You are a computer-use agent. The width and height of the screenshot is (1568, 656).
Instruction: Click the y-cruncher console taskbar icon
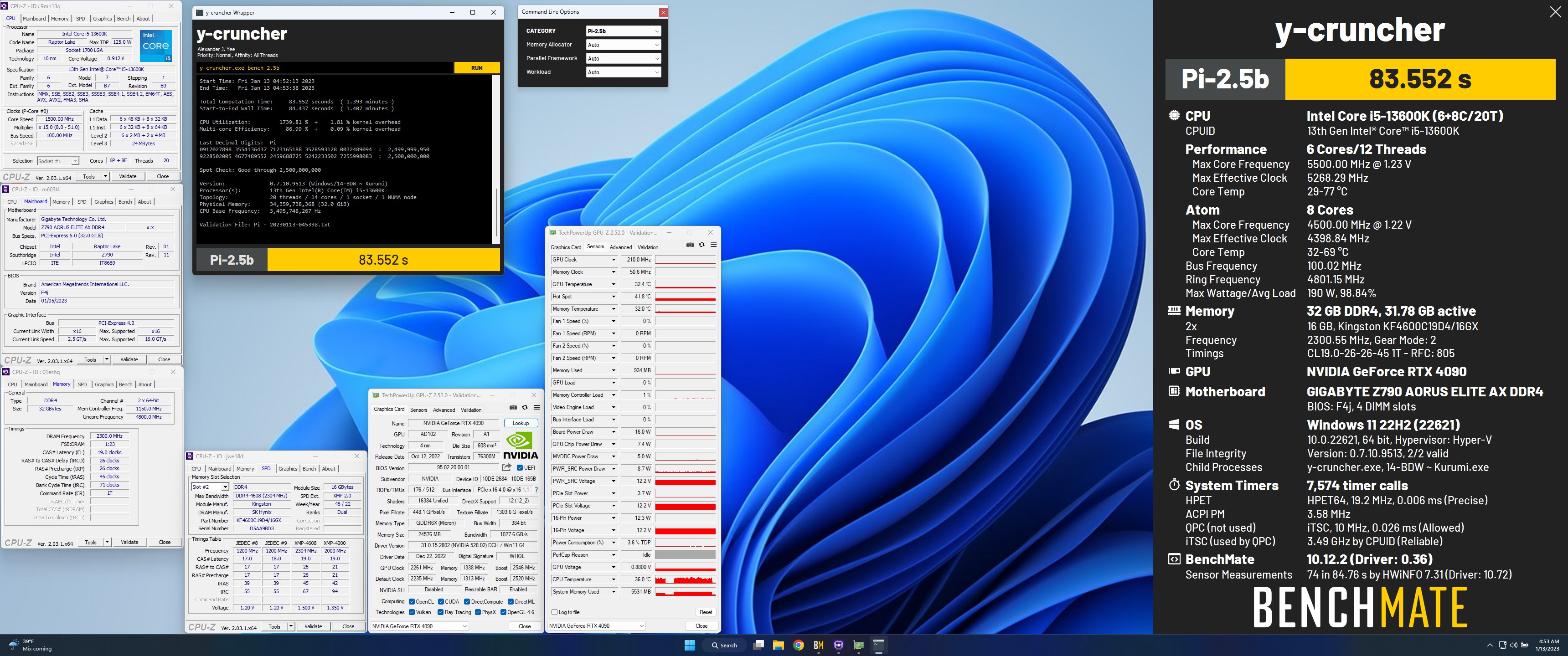coord(879,645)
